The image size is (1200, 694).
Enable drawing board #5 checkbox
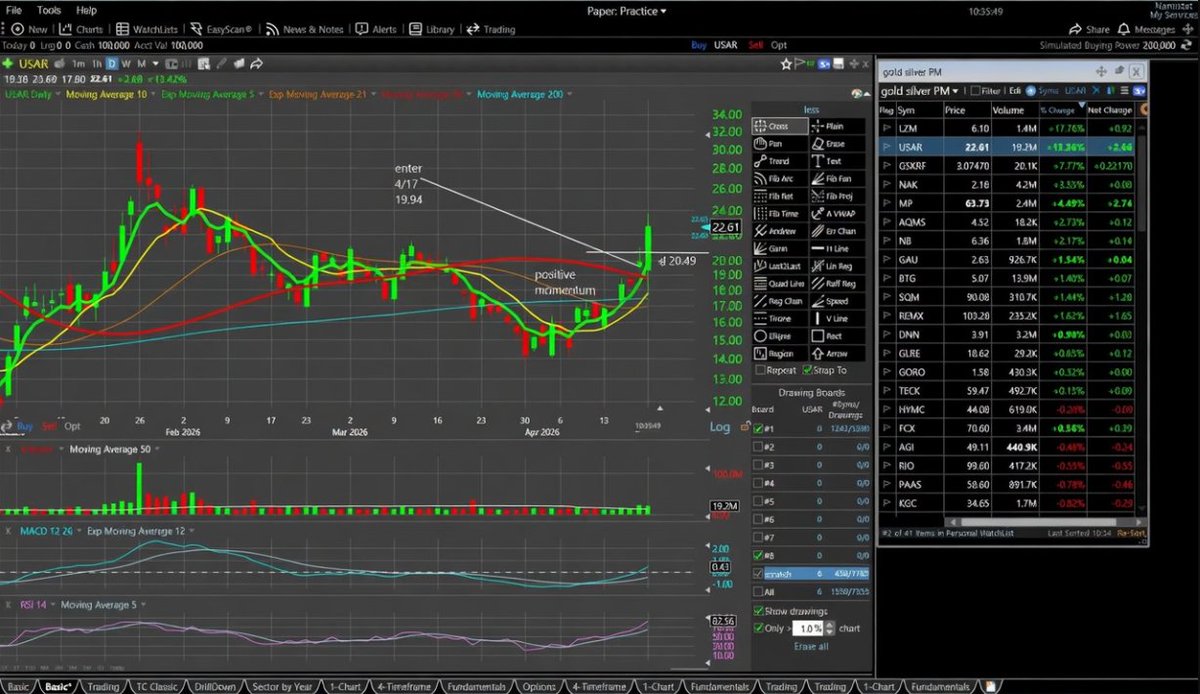[x=758, y=501]
